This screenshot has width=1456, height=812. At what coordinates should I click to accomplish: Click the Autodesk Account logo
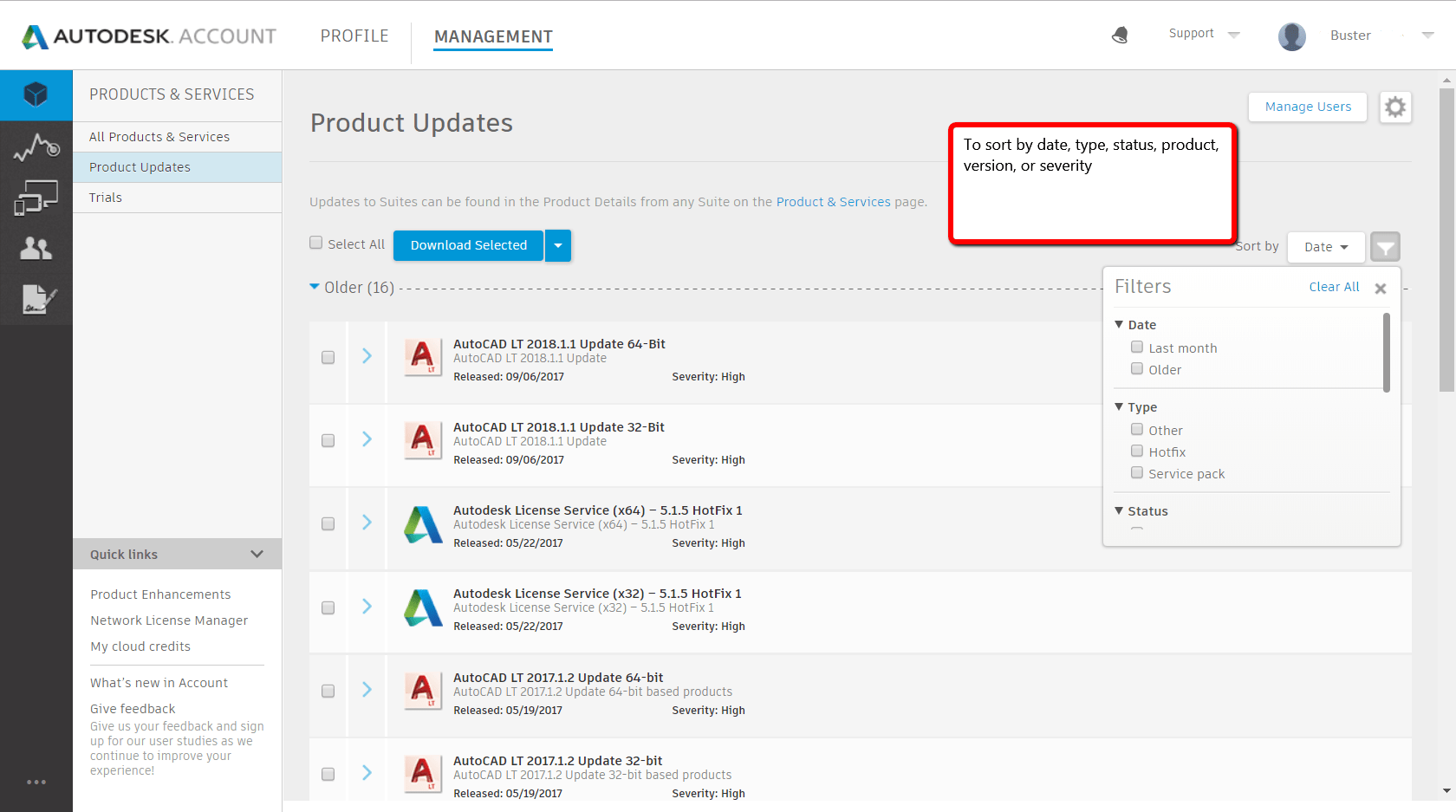(x=149, y=36)
